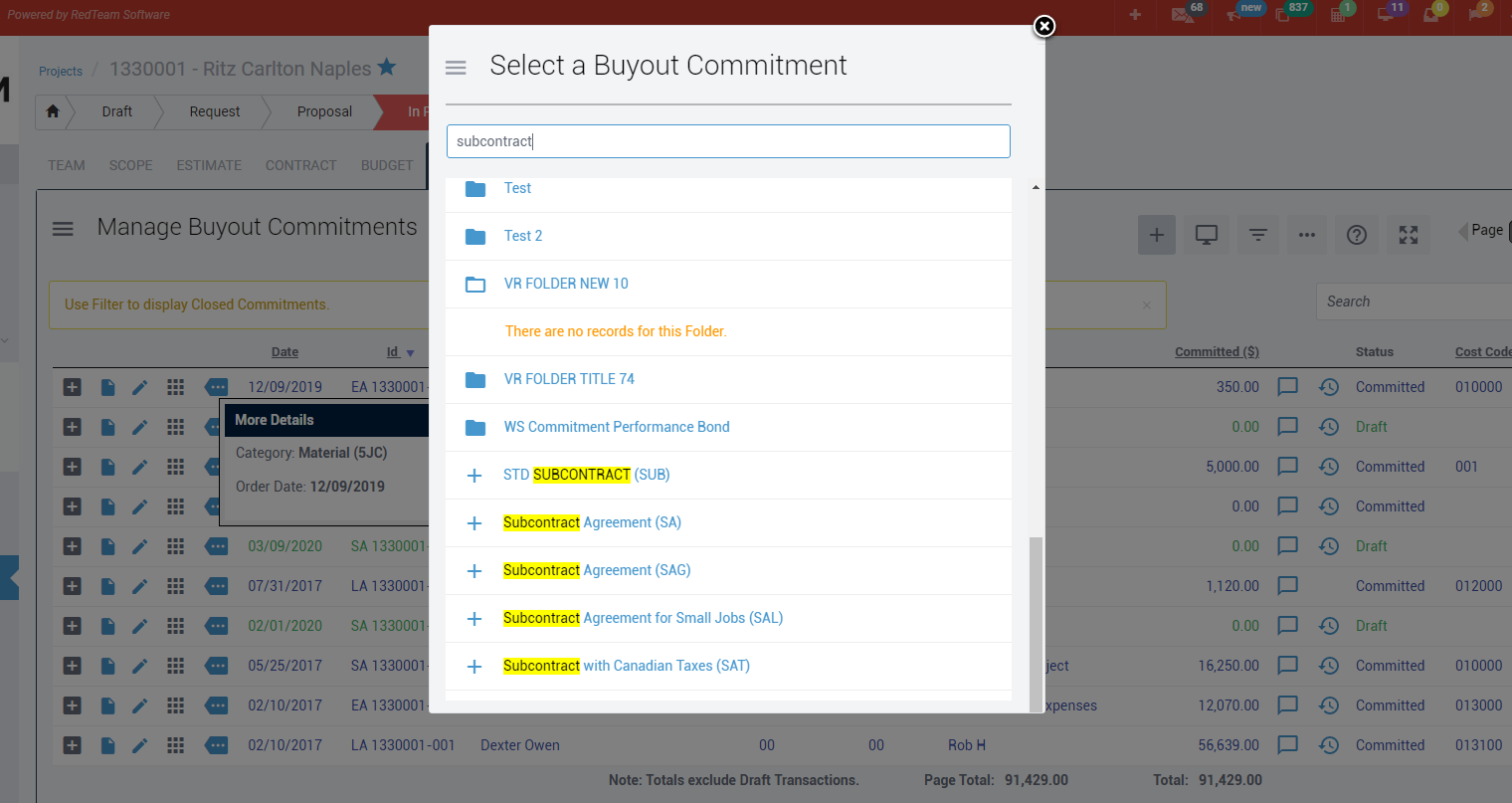Image resolution: width=1512 pixels, height=803 pixels.
Task: Click plus icon beside Subcontract with Canadian Taxes
Action: point(474,667)
